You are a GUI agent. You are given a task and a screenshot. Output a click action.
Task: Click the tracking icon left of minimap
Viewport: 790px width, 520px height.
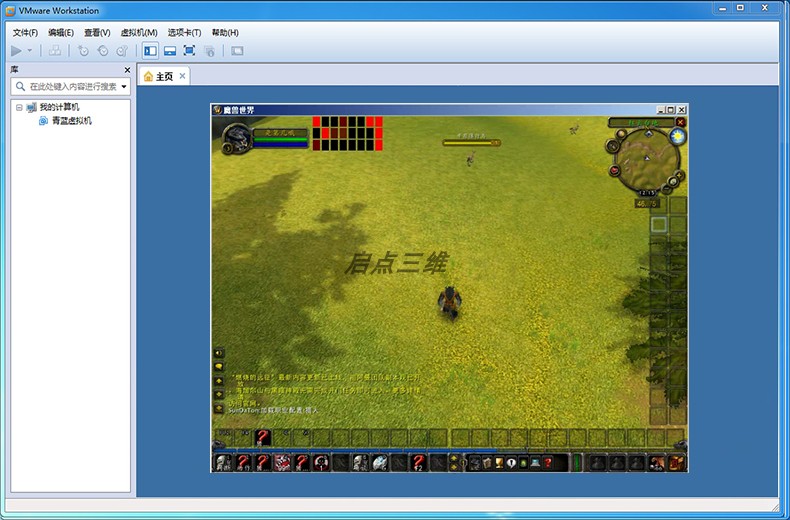tap(613, 146)
